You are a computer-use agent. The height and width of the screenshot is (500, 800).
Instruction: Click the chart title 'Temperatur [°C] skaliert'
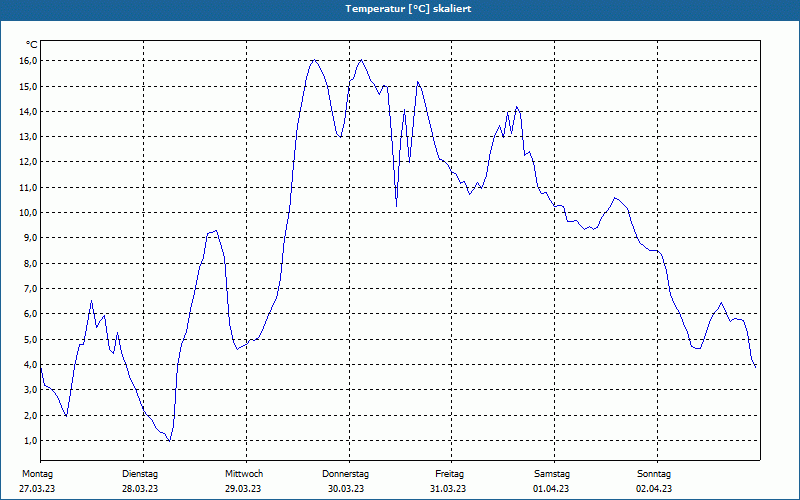click(x=408, y=9)
